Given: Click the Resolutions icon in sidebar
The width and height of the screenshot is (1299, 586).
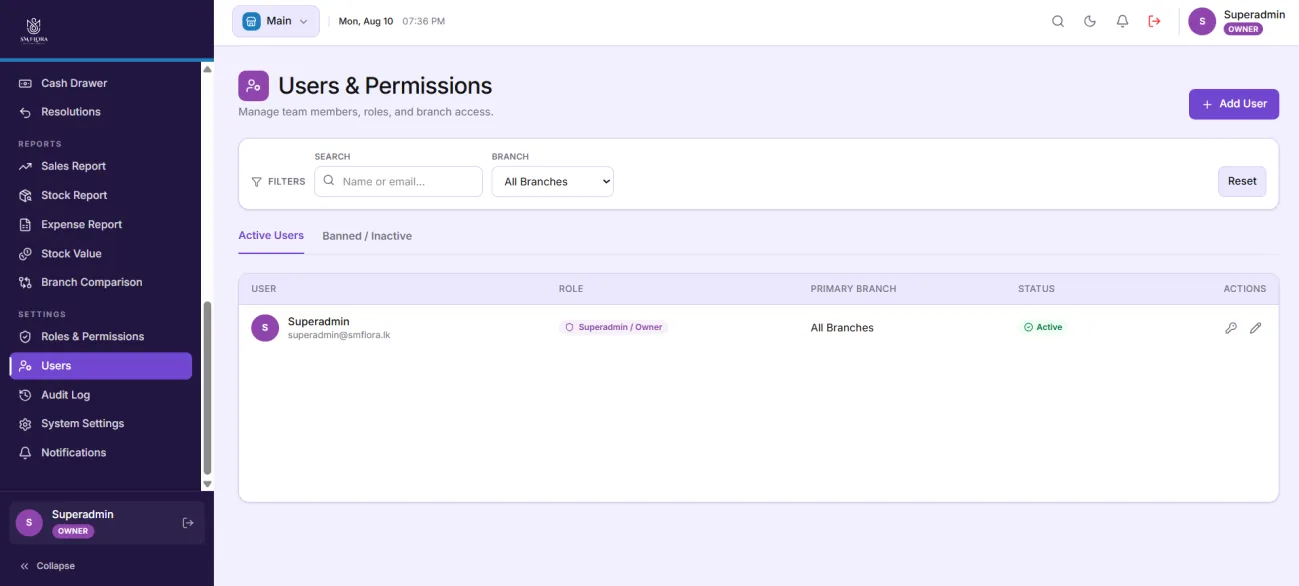Looking at the screenshot, I should (25, 112).
